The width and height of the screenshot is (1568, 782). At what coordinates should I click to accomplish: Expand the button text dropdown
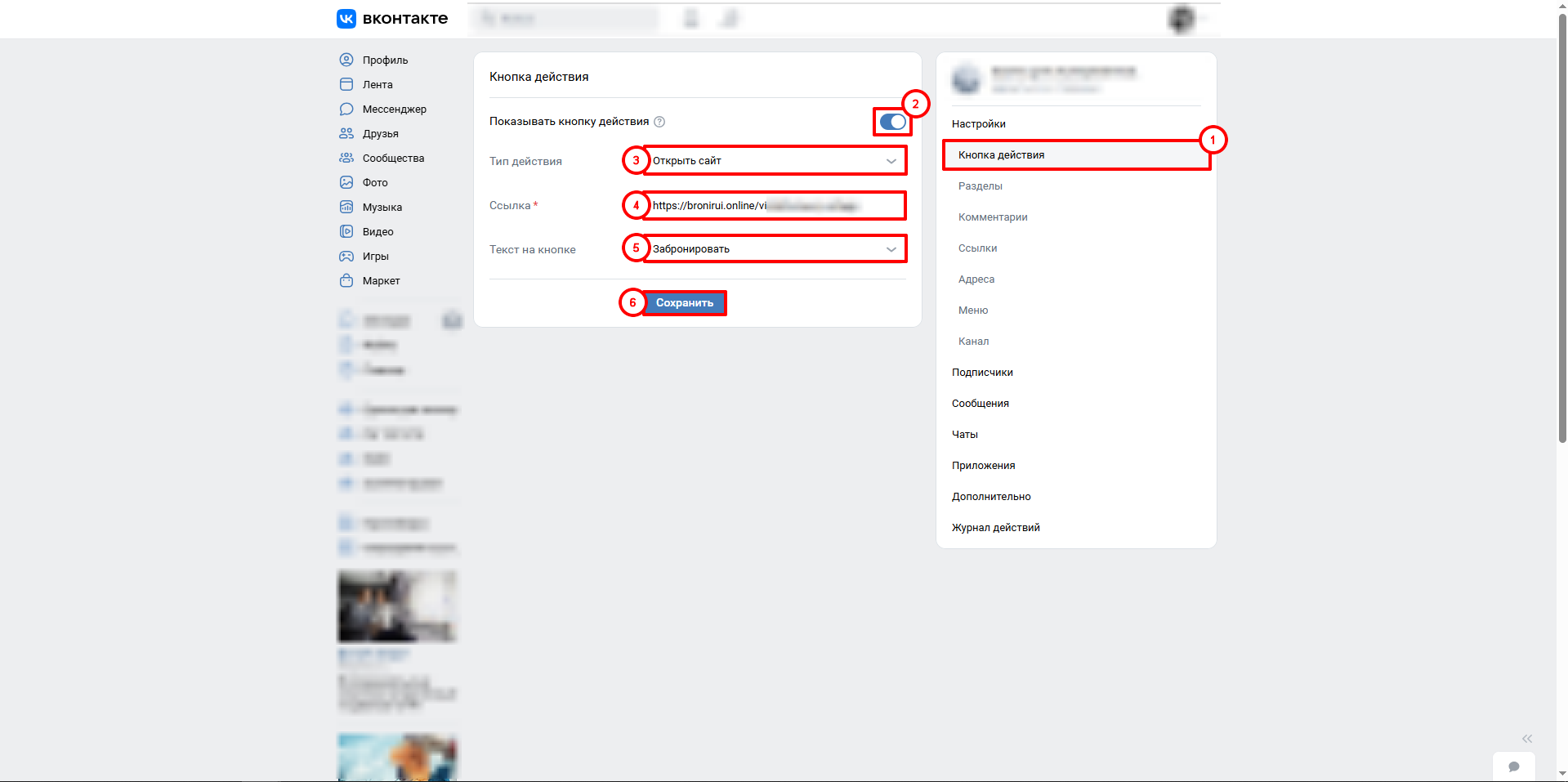[774, 249]
